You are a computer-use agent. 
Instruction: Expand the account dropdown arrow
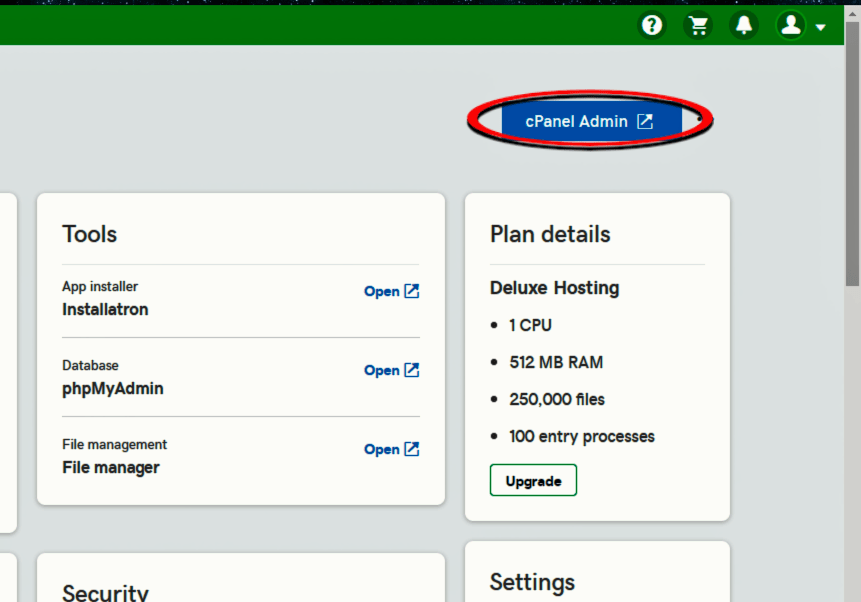coord(820,27)
